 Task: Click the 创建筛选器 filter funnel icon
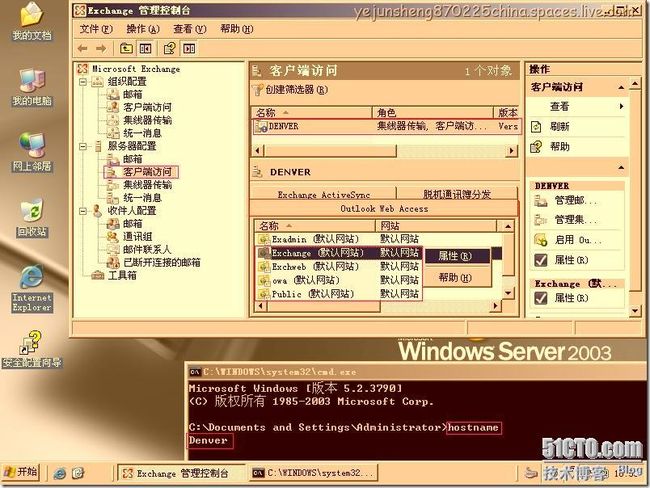click(258, 90)
